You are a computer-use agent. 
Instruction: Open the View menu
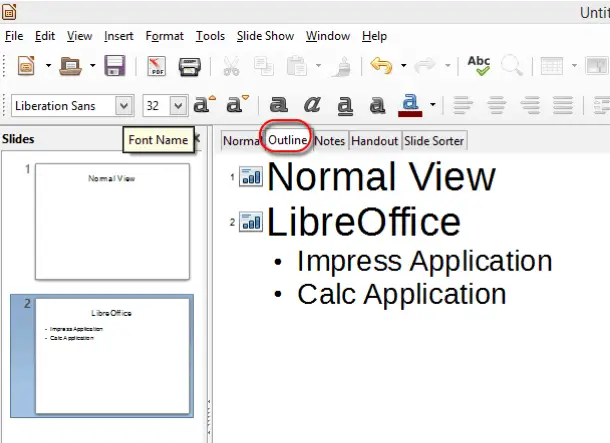pyautogui.click(x=79, y=36)
